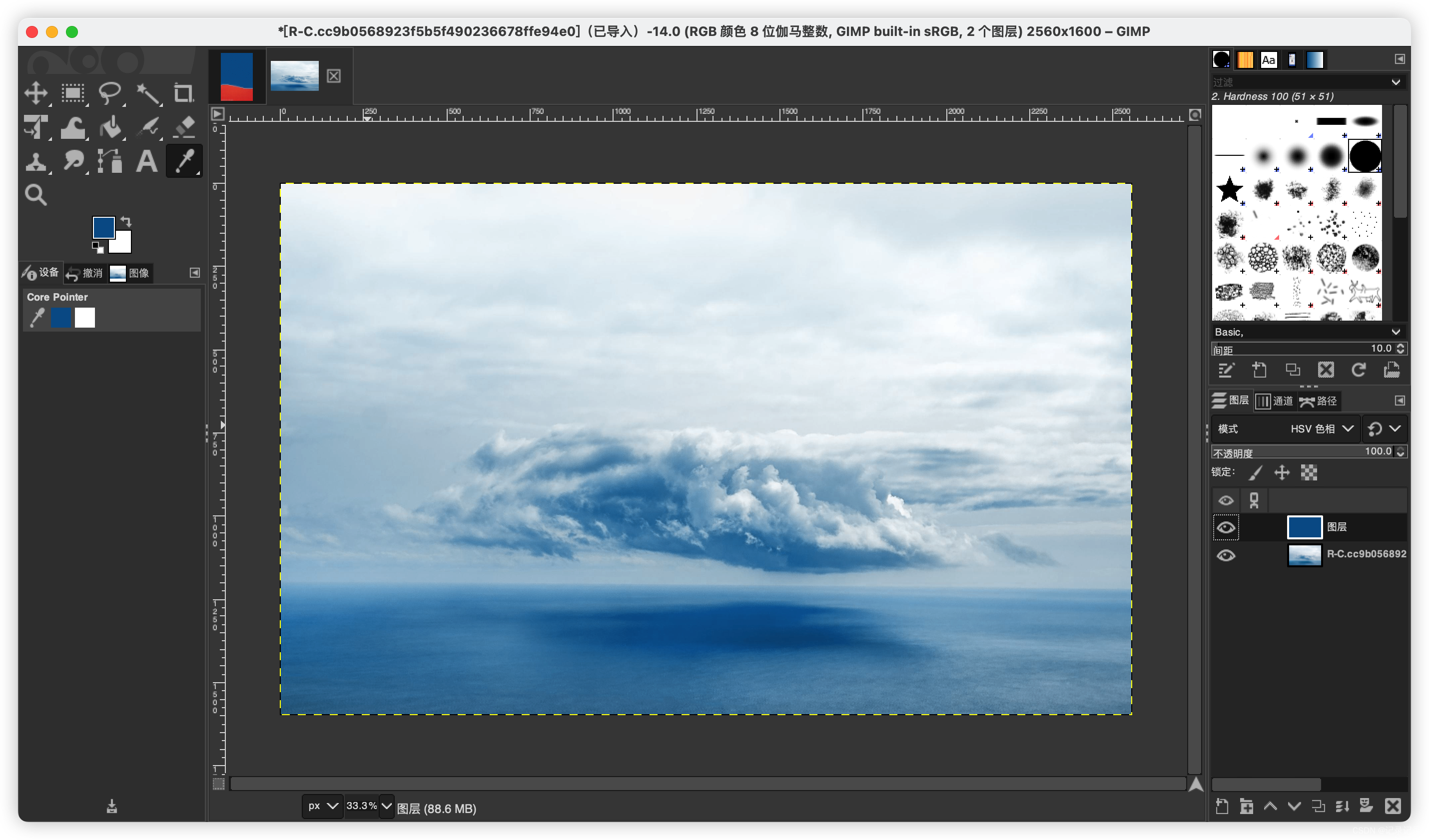The height and width of the screenshot is (840, 1429).
Task: Toggle the lock alpha channel checkerboard icon
Action: point(1309,472)
